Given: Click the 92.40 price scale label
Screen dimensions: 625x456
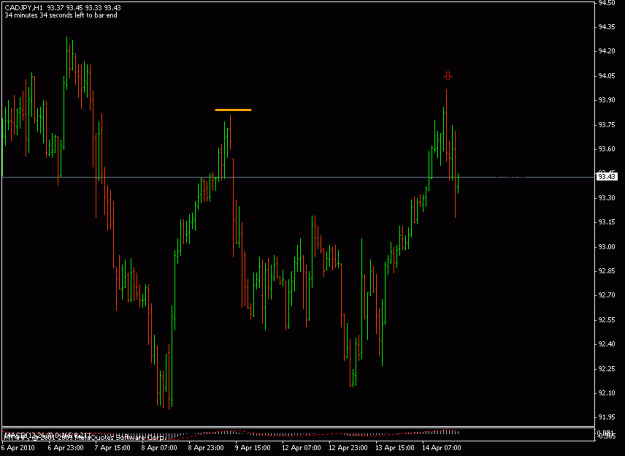Looking at the screenshot, I should coord(605,344).
